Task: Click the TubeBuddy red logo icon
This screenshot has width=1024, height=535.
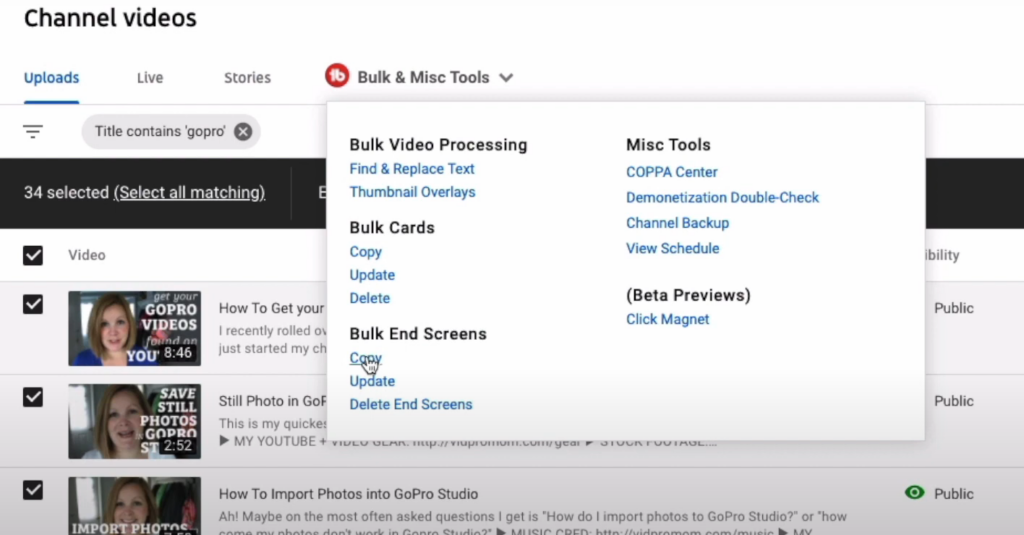Action: click(x=337, y=76)
